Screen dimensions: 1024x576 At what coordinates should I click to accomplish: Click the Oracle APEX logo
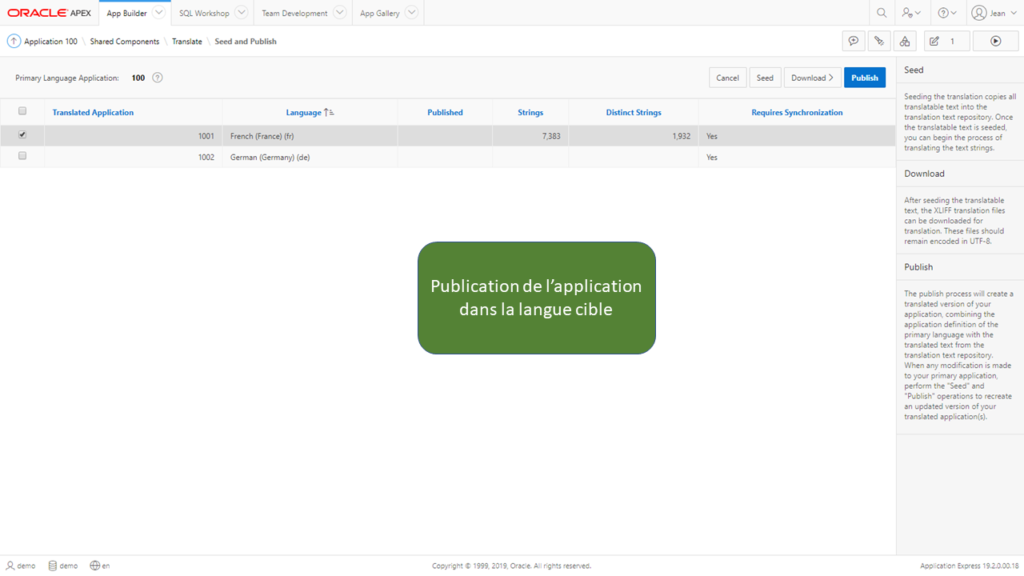pos(49,13)
